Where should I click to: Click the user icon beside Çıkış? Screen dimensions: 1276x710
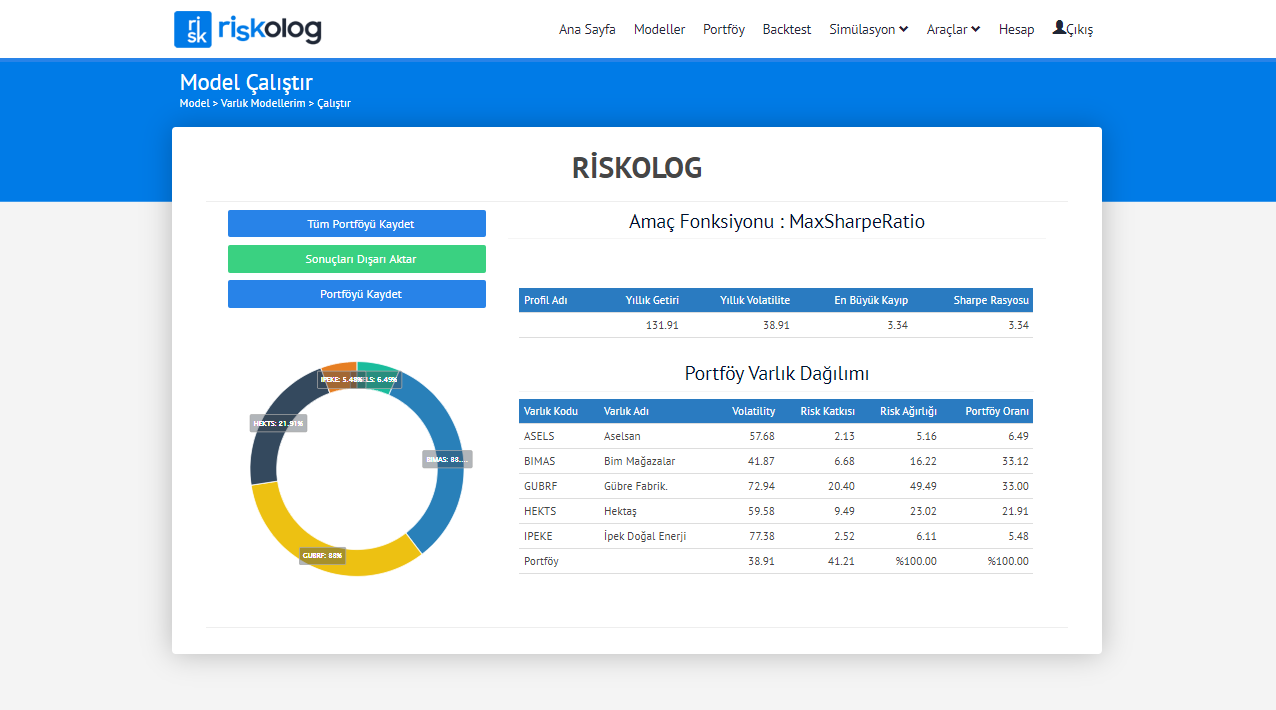click(x=1059, y=28)
